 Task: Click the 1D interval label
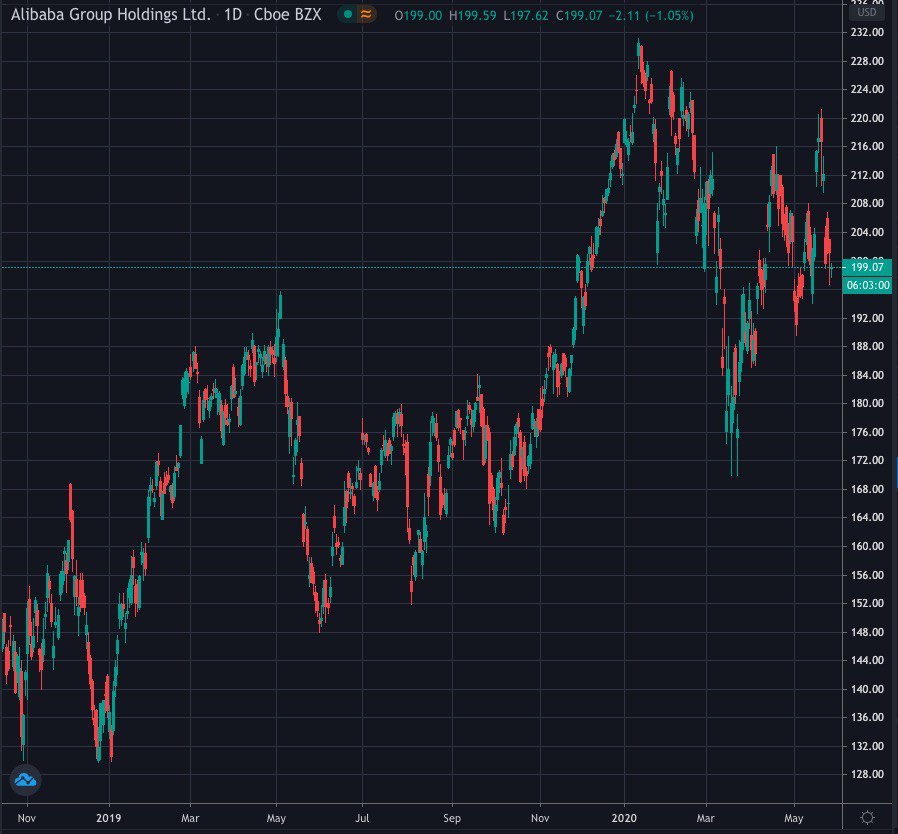(233, 14)
